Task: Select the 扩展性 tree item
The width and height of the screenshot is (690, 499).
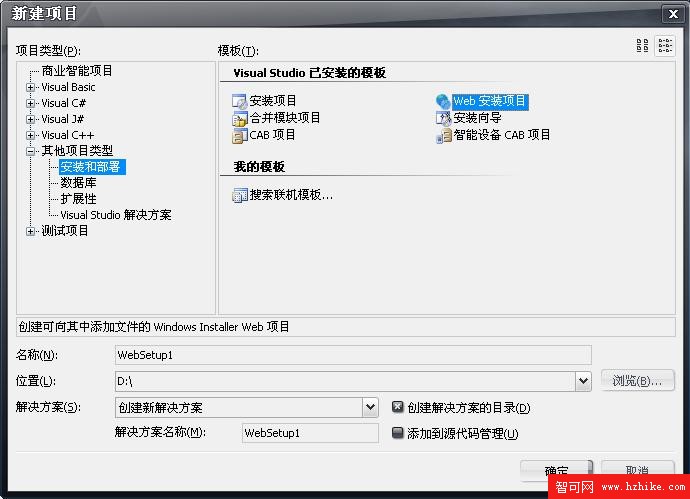Action: click(x=78, y=199)
